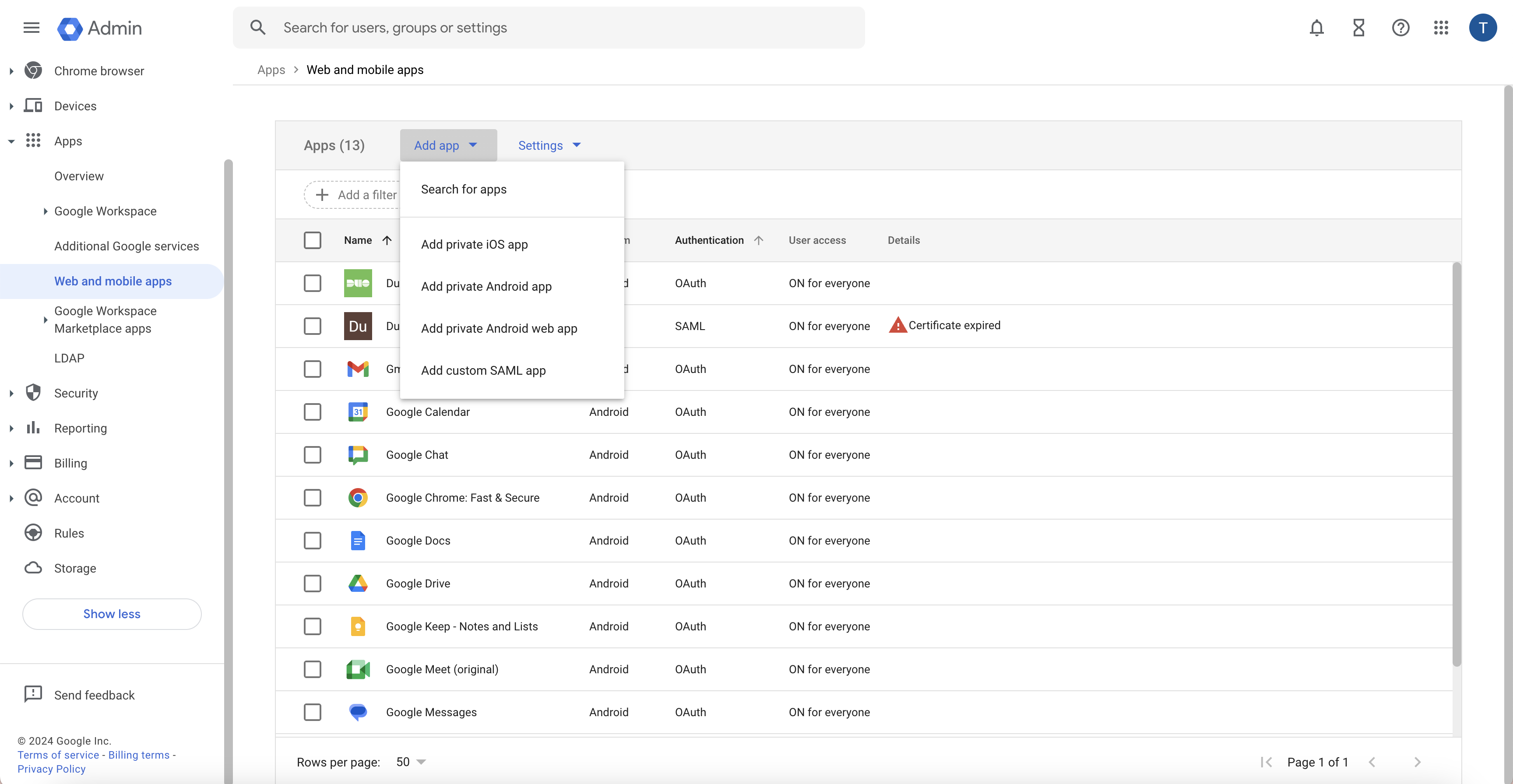
Task: Open the pending tasks hourglass icon
Action: click(x=1358, y=28)
